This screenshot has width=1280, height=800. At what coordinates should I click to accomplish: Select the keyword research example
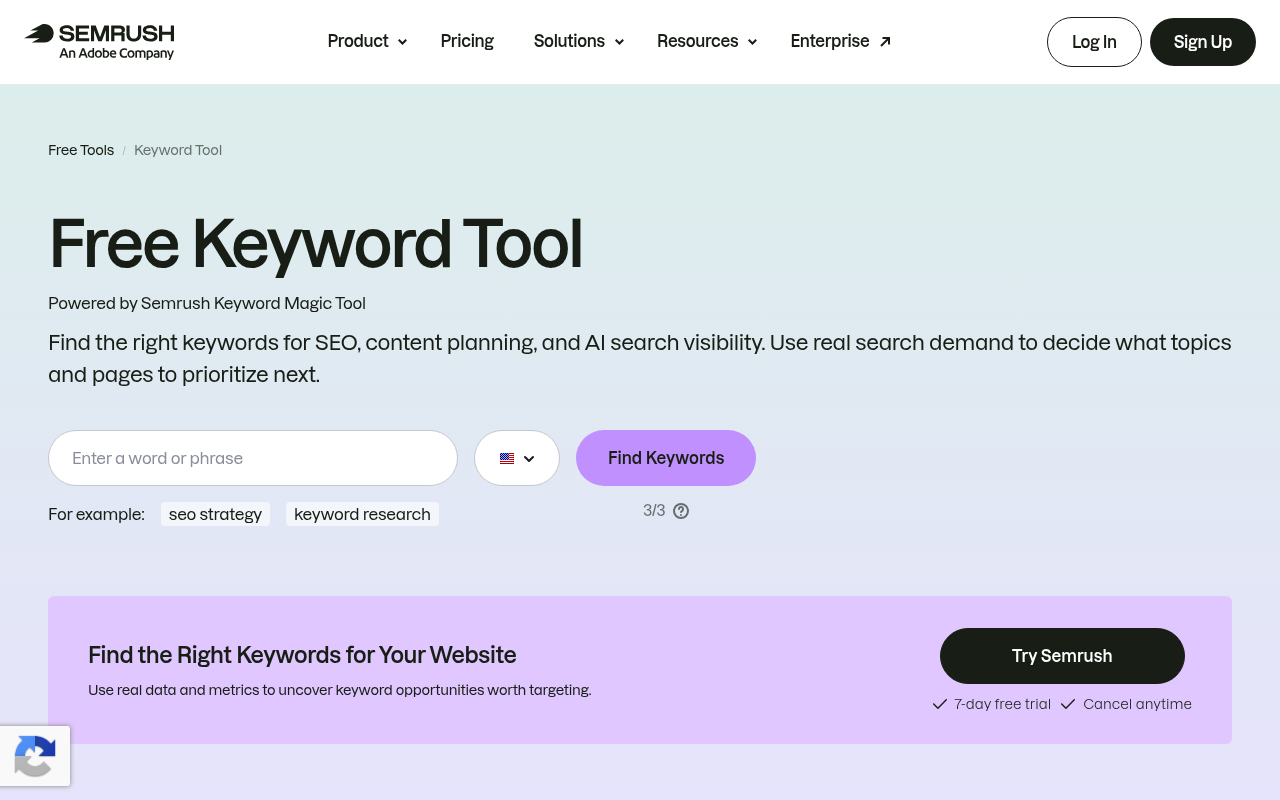(362, 514)
